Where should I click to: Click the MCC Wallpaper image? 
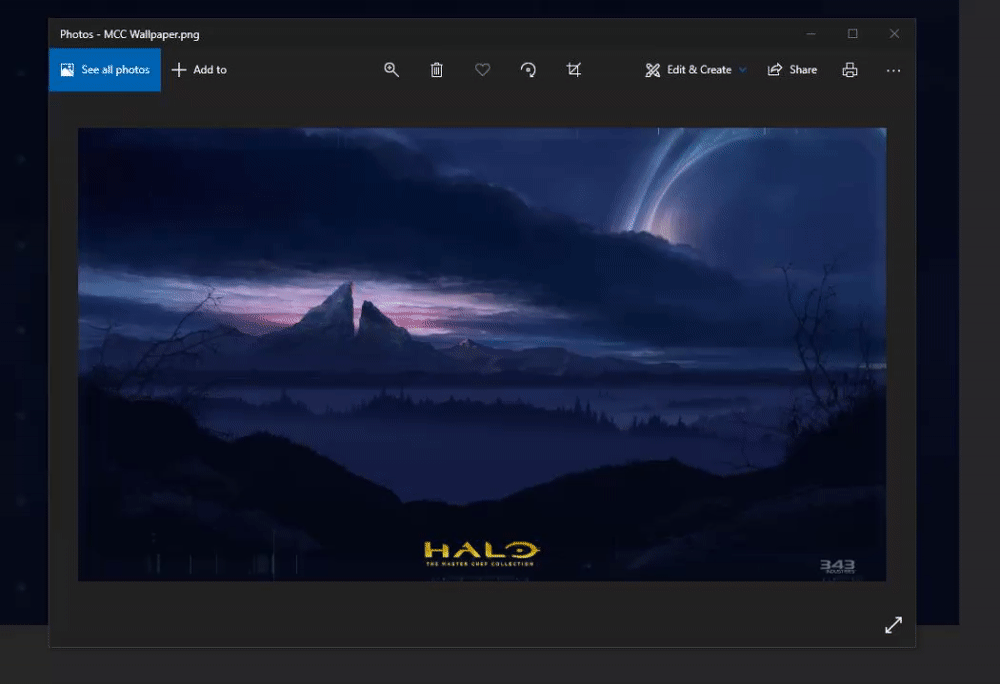point(482,354)
